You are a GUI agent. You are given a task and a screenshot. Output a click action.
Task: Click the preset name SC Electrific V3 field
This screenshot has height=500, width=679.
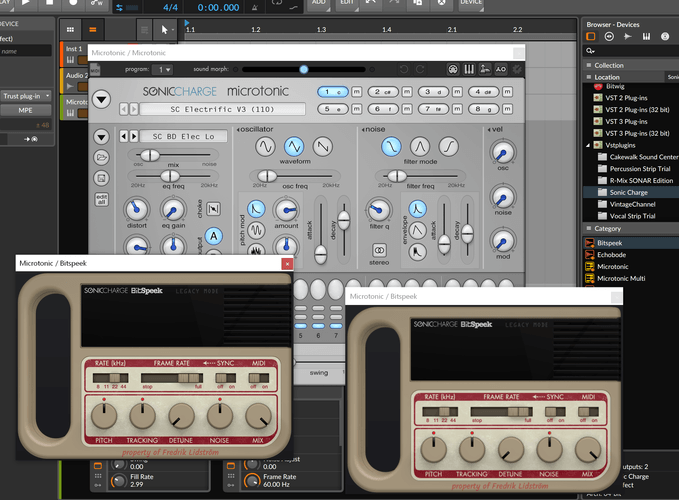click(x=223, y=109)
